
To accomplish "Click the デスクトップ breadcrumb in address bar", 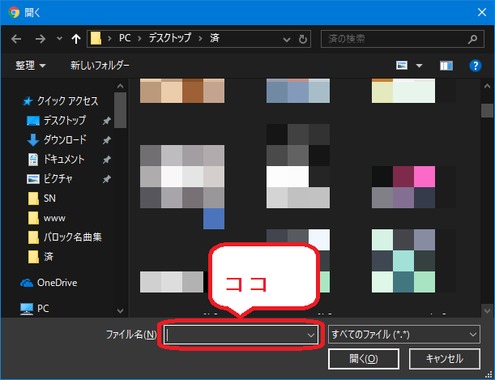I will [170, 38].
